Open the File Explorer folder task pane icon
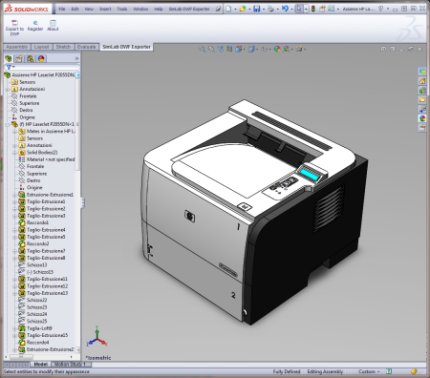 [x=422, y=100]
